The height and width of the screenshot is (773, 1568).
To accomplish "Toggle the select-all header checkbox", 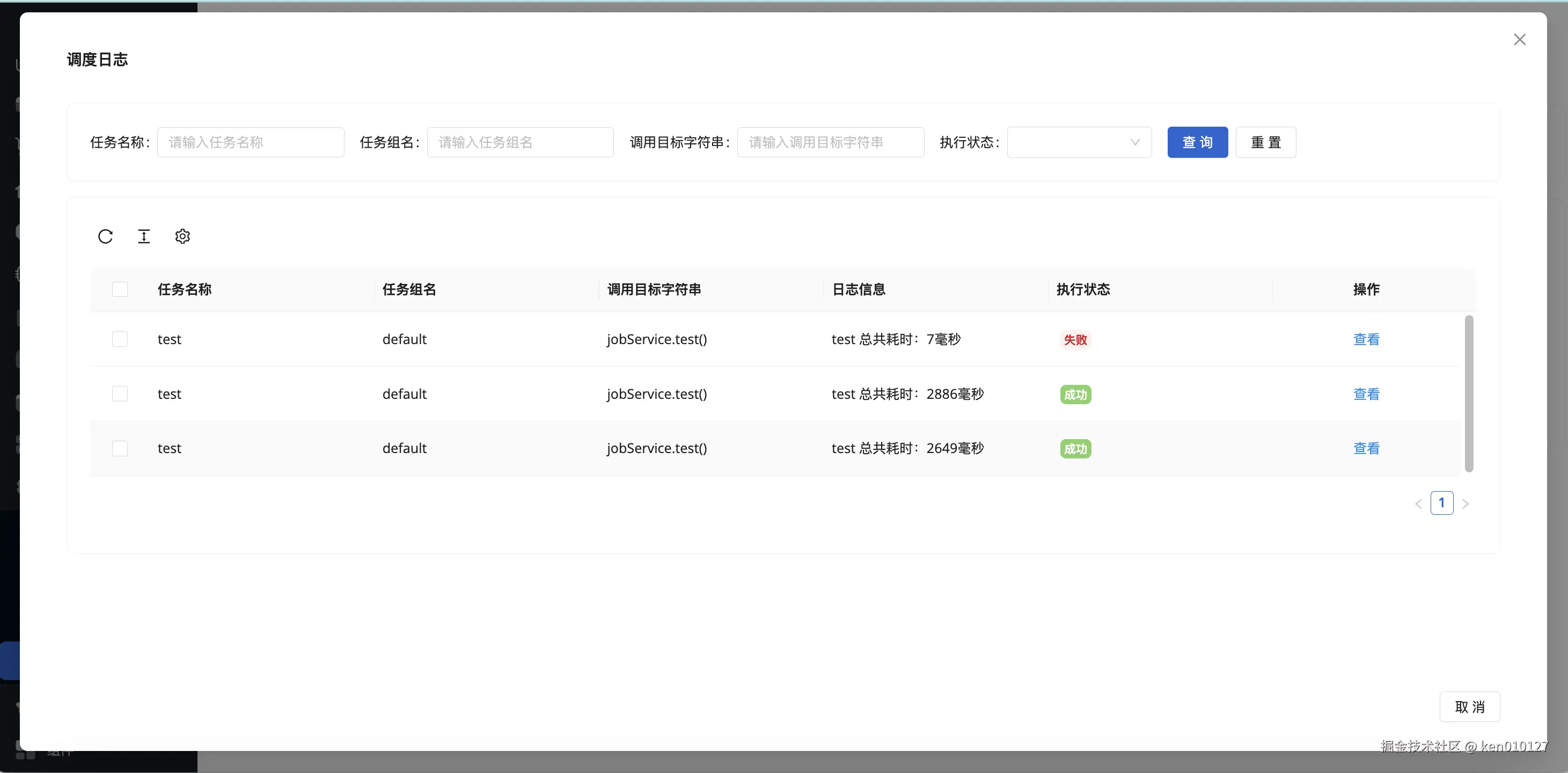I will click(x=120, y=289).
